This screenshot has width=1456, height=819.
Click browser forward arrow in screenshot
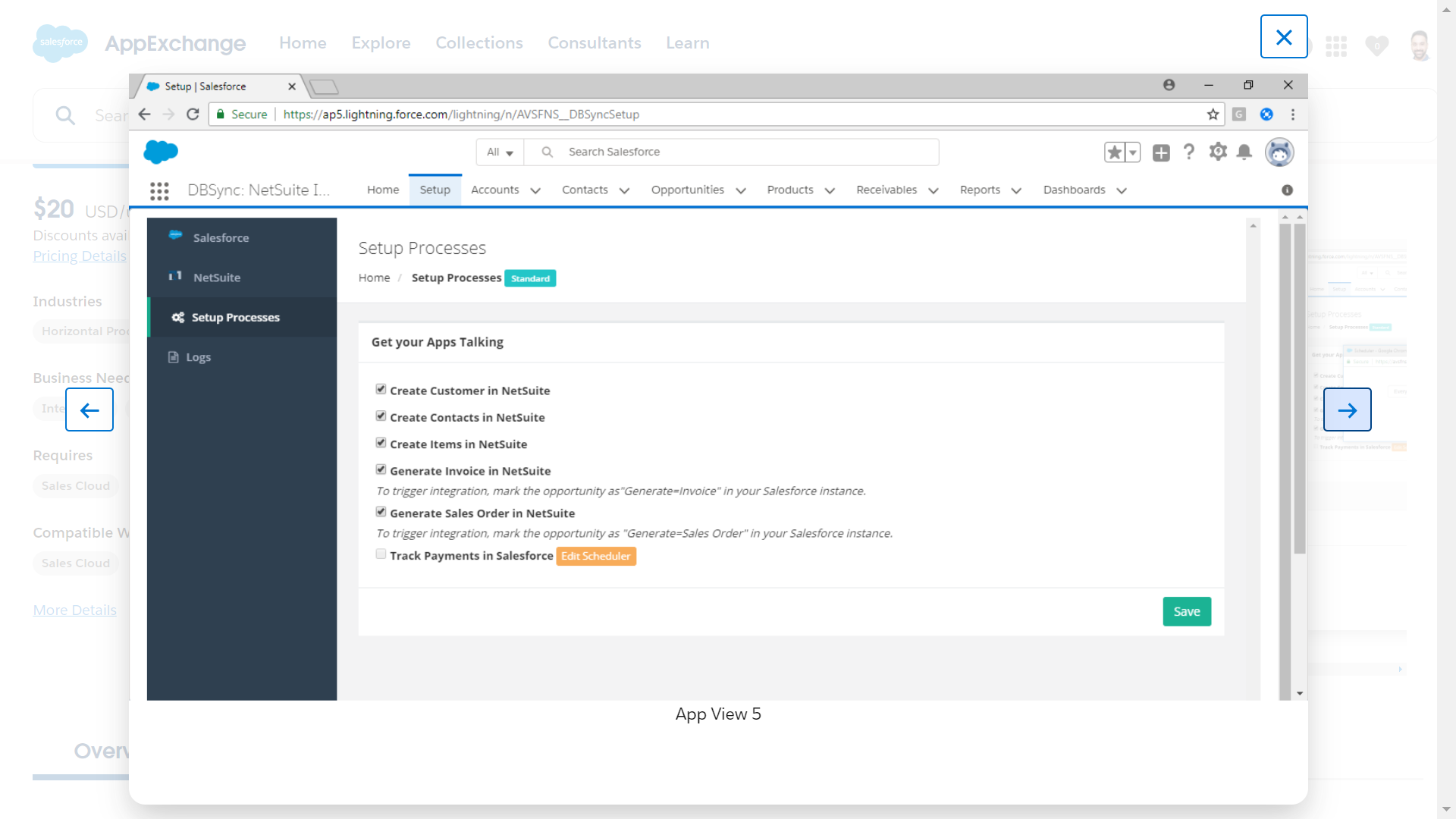(168, 115)
